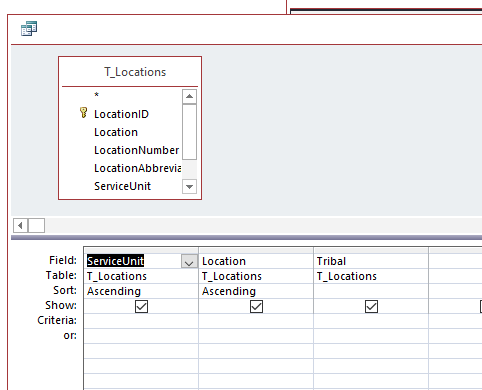Click Table cell of Location column
The image size is (482, 390).
(x=256, y=276)
